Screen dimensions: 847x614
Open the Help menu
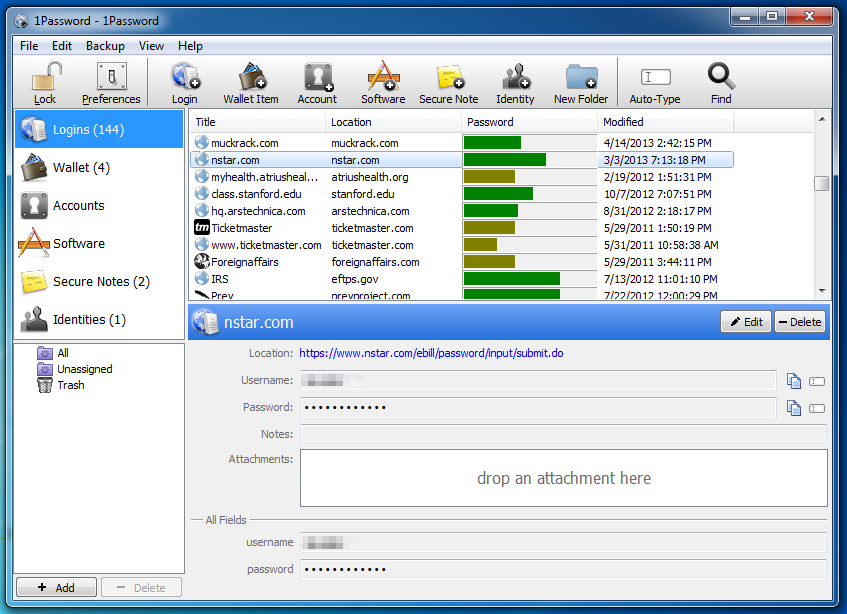(190, 46)
